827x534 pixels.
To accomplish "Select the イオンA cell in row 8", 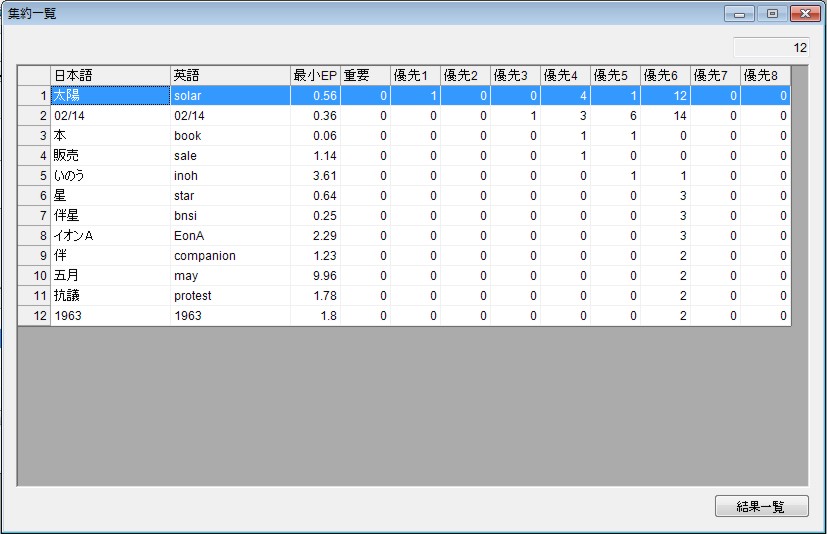I will 110,236.
